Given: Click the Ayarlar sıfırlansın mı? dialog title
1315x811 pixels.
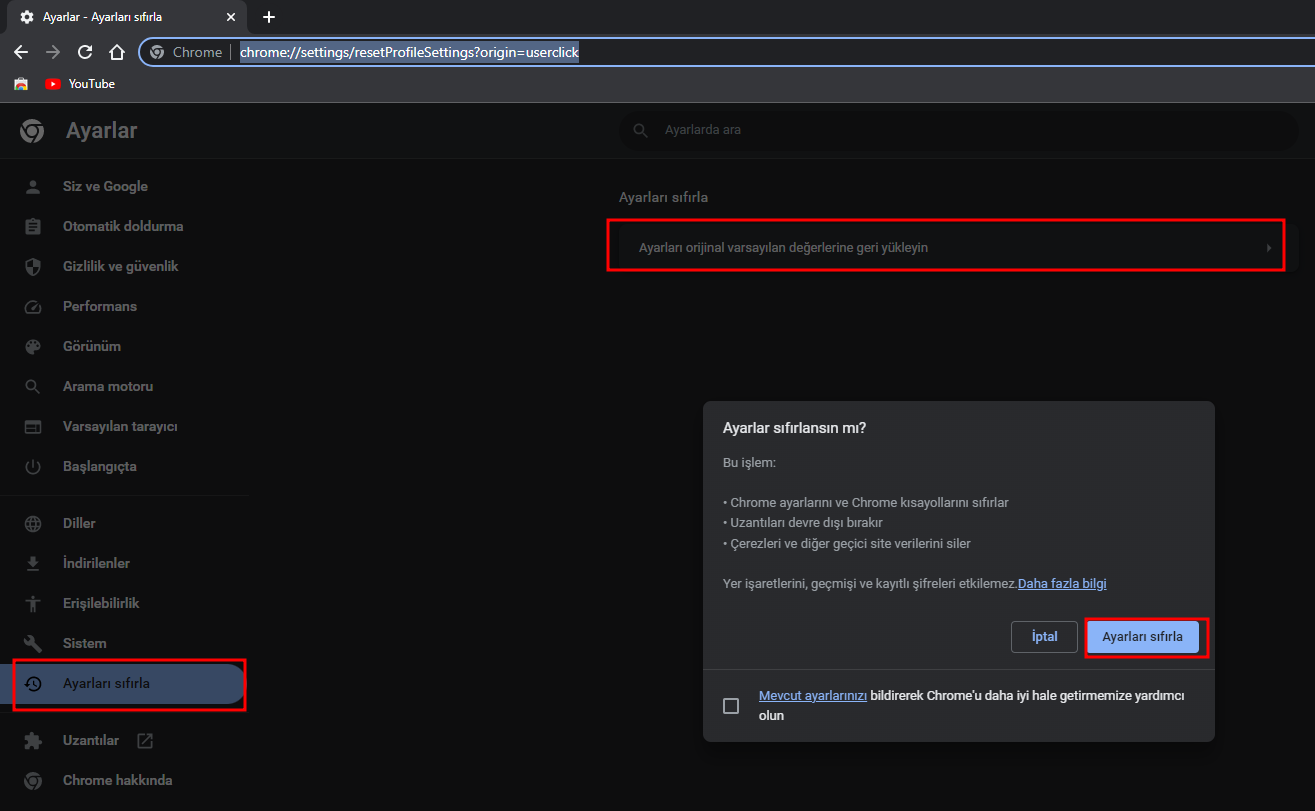Looking at the screenshot, I should pyautogui.click(x=794, y=428).
